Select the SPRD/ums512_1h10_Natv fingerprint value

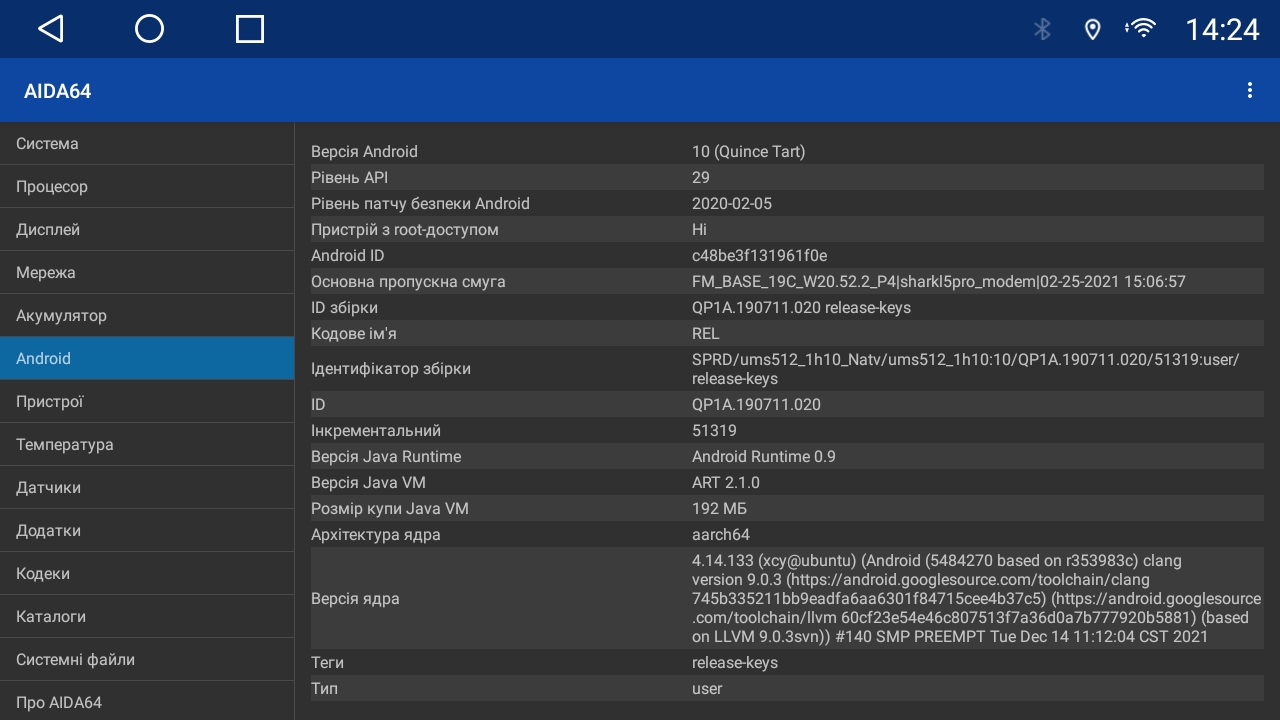point(966,369)
